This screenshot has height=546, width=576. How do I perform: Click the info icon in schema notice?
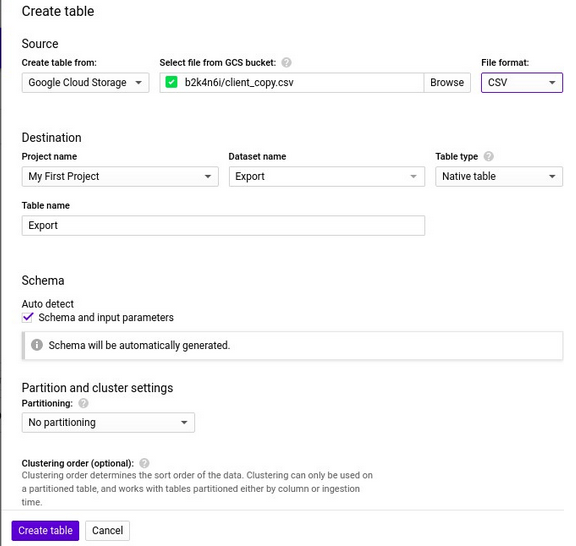[x=37, y=345]
